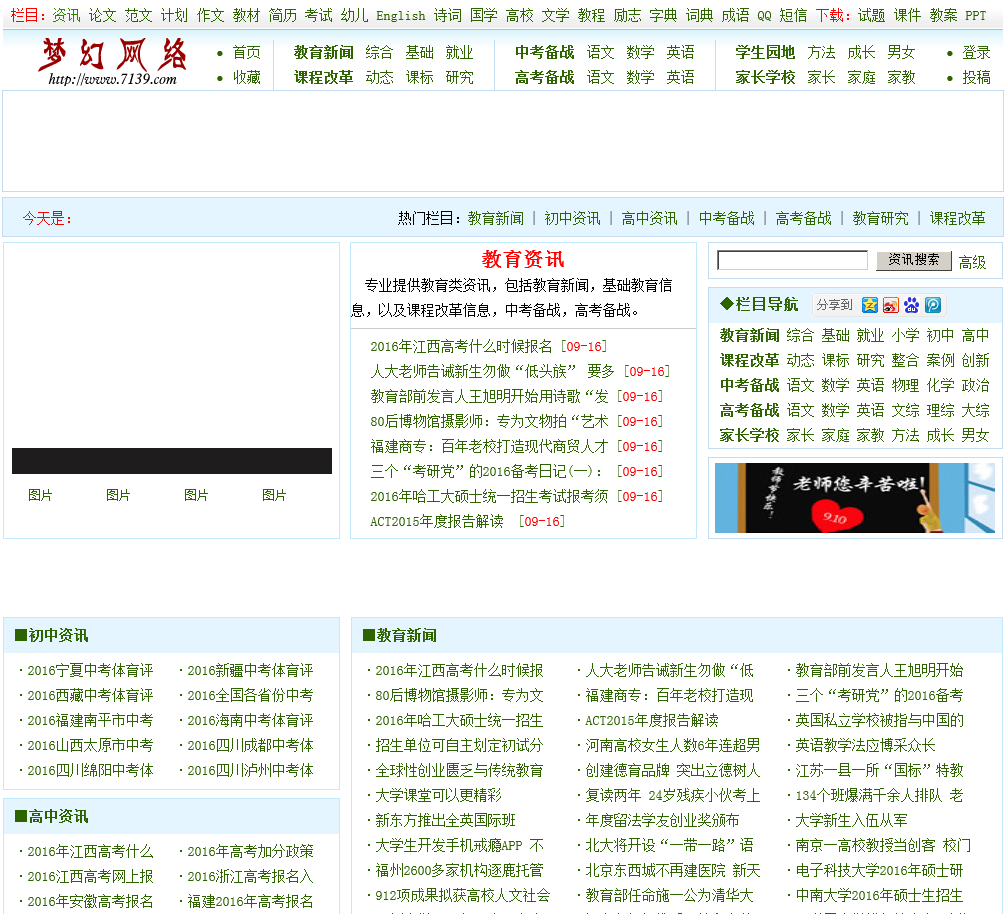The image size is (1005, 914).
Task: Open article 2016宁夏中考体育评
Action: pyautogui.click(x=90, y=671)
